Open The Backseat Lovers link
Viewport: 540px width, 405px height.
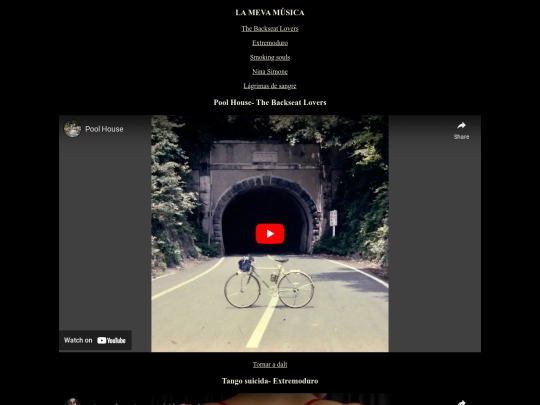pyautogui.click(x=270, y=29)
